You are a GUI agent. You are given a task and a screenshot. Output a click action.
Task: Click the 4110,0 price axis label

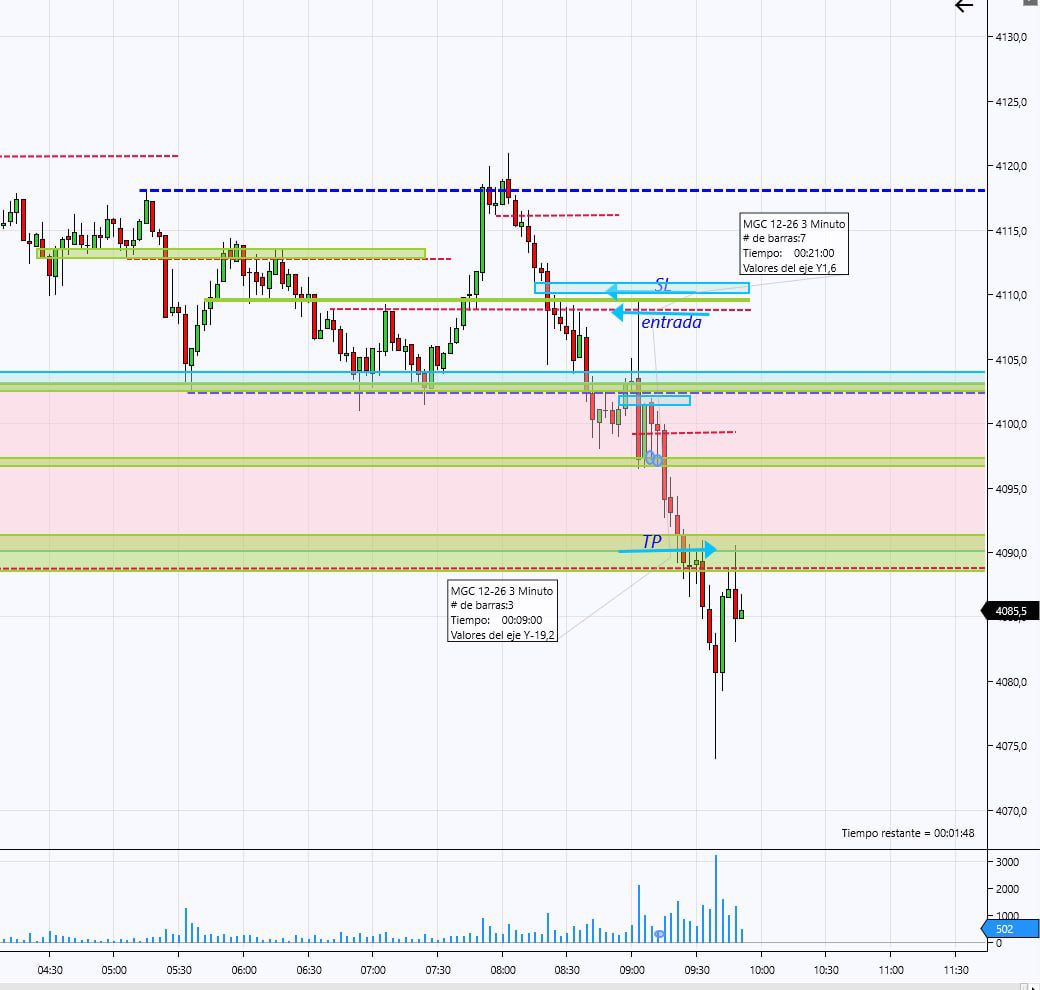click(1011, 295)
